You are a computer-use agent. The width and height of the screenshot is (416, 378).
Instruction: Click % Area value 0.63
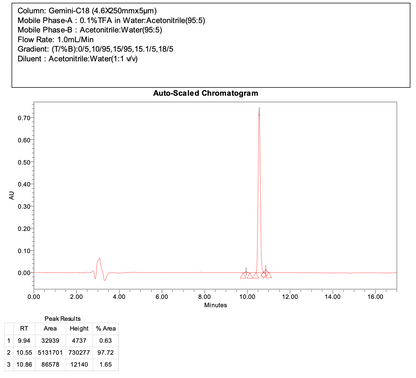106,341
